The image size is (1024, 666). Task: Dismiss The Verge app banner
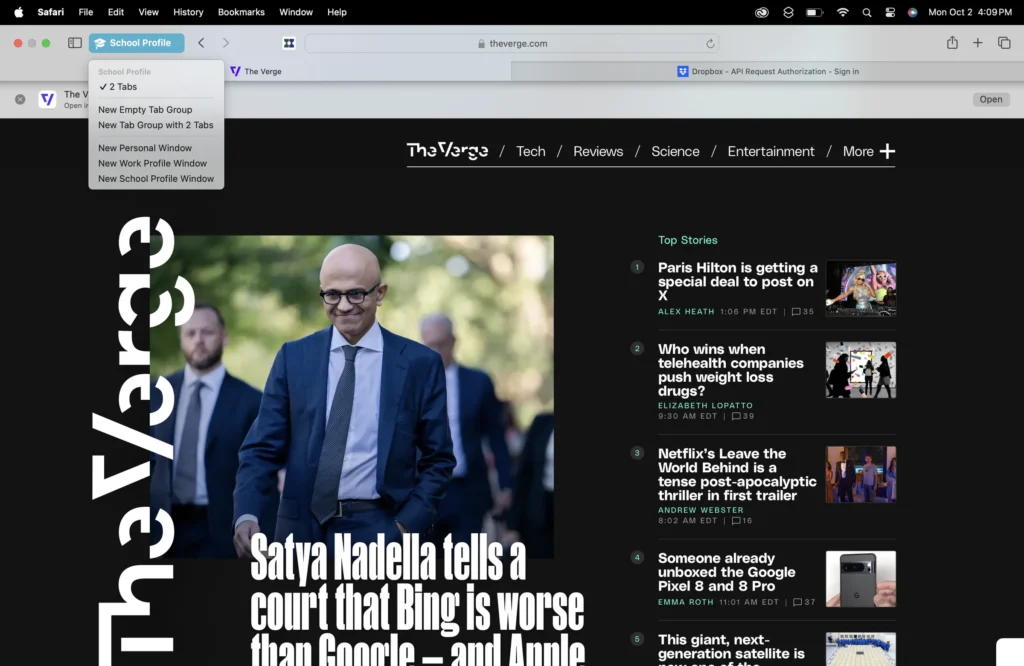(20, 99)
